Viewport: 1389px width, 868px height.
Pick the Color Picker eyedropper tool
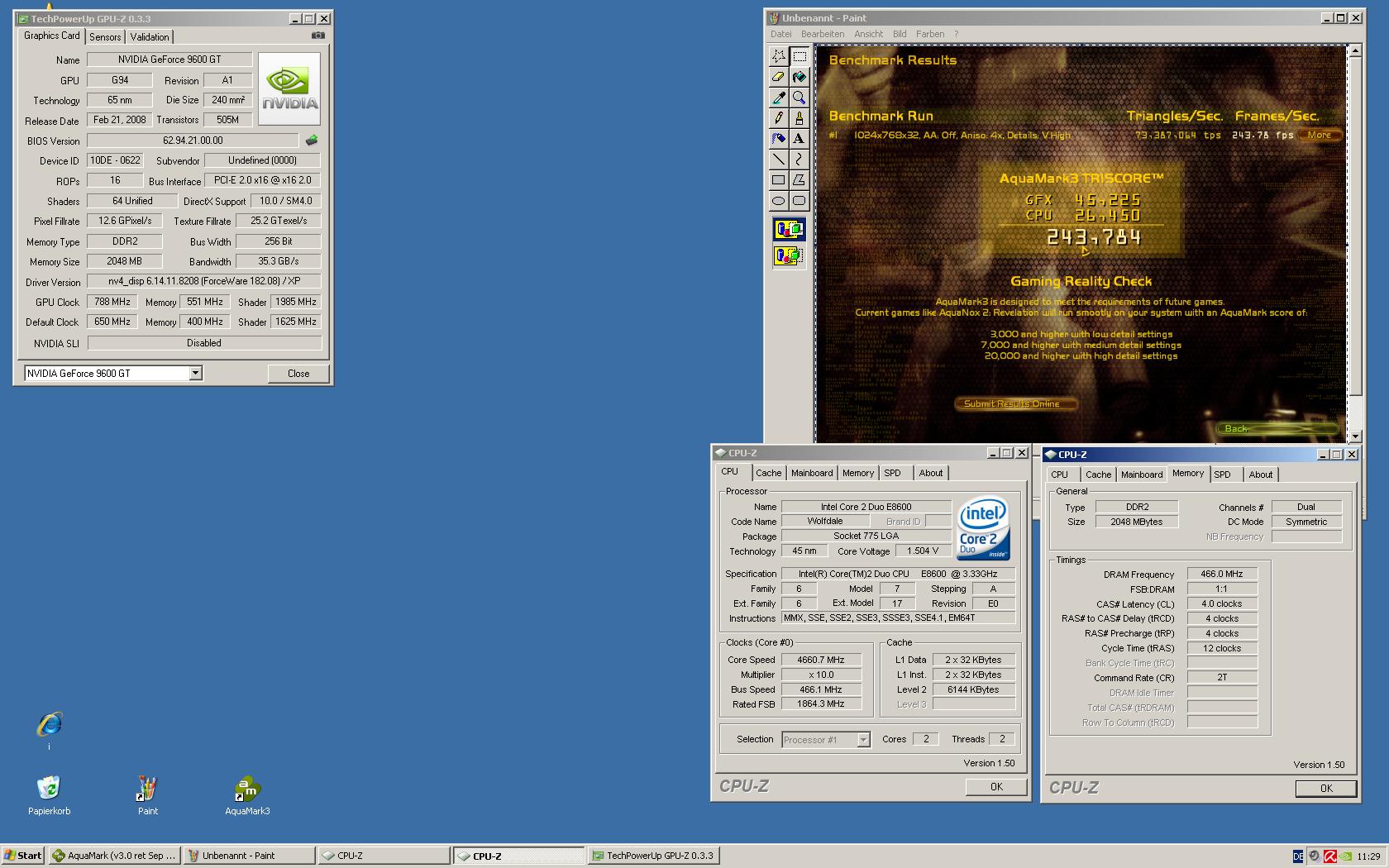[x=779, y=98]
